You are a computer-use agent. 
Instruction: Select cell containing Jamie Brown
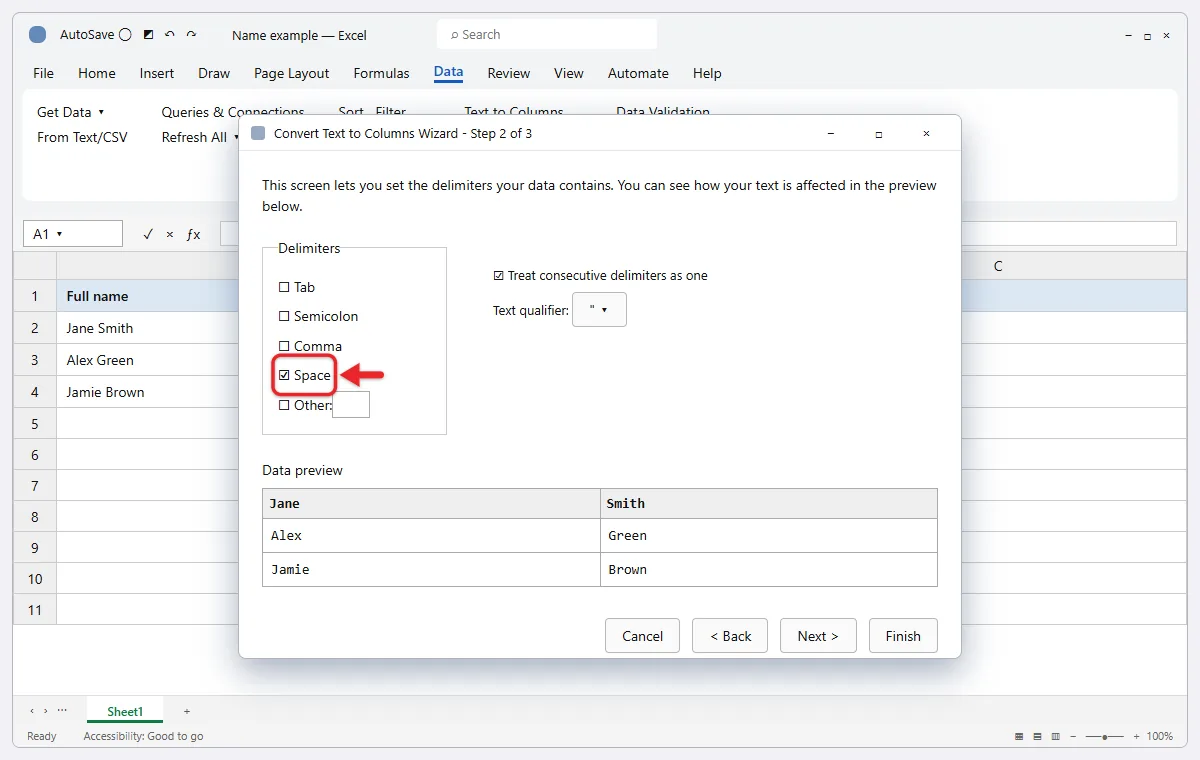coord(148,392)
